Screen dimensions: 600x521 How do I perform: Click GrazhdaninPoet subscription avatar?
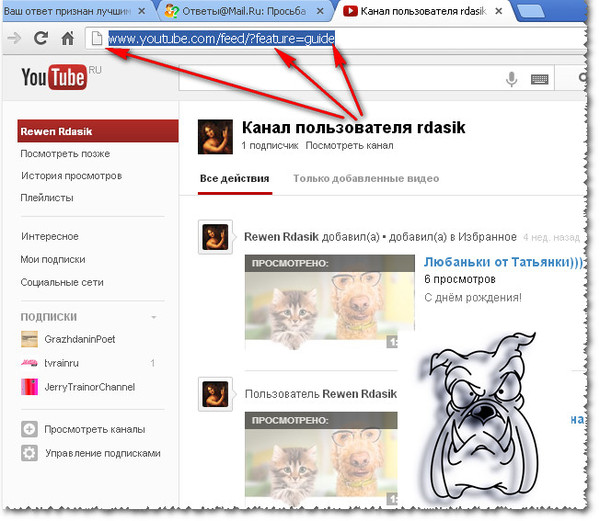[x=29, y=339]
